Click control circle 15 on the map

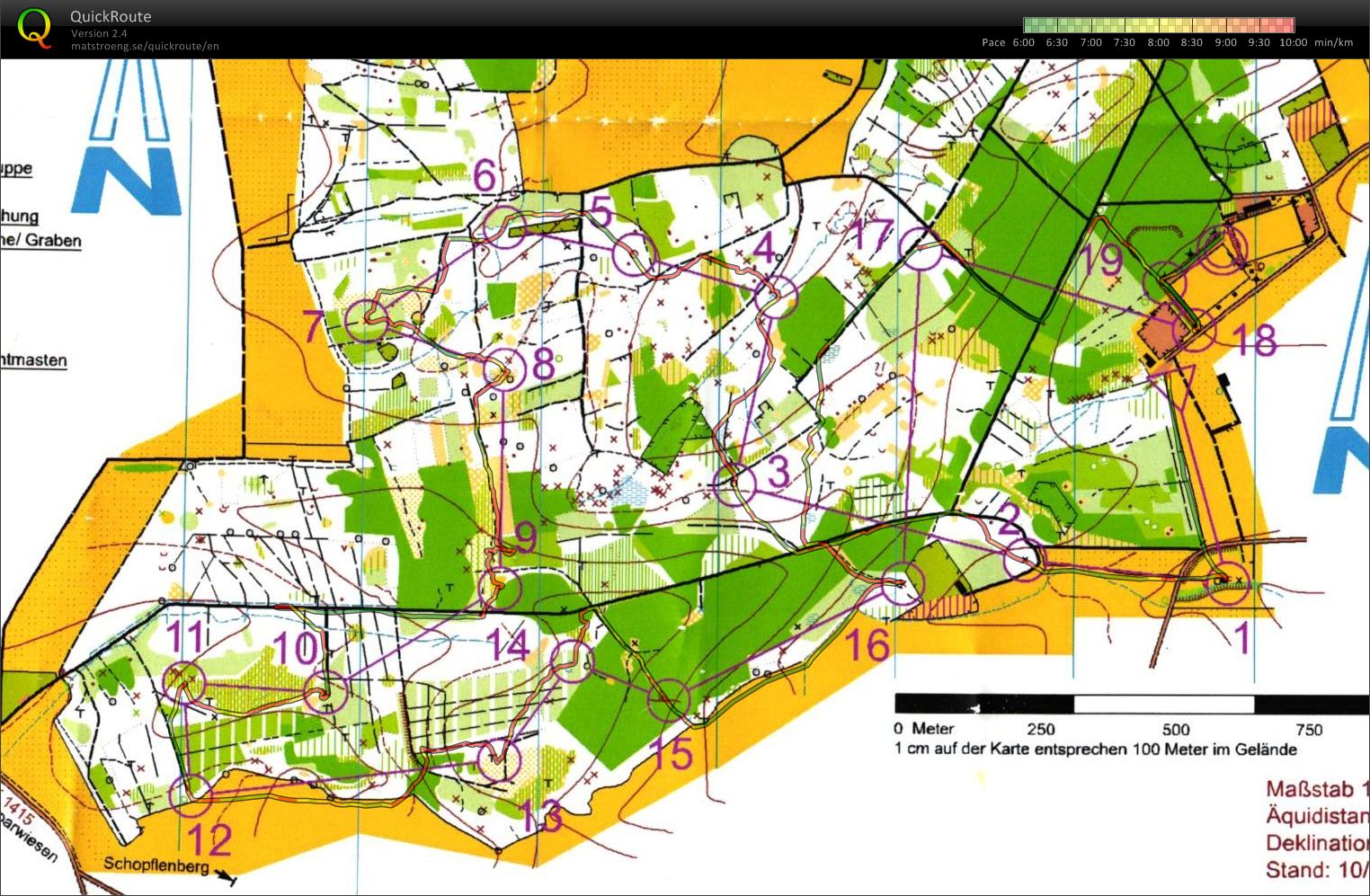pyautogui.click(x=668, y=700)
